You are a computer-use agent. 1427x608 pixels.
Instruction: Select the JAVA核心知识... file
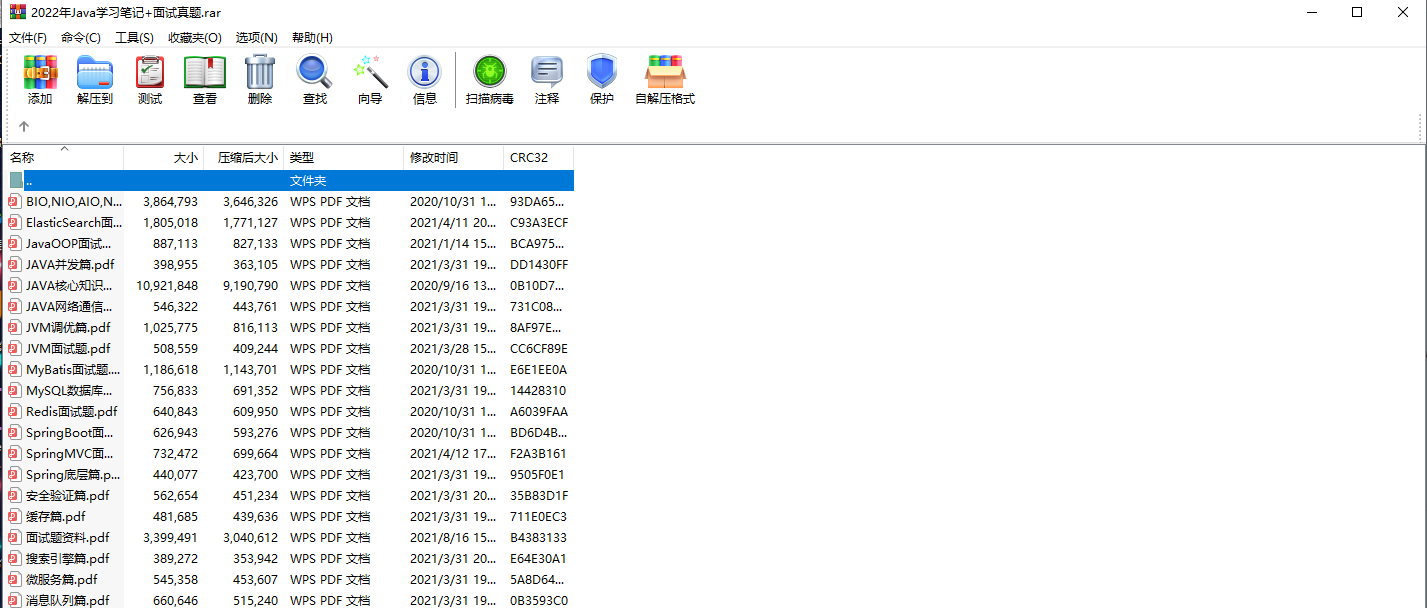69,285
